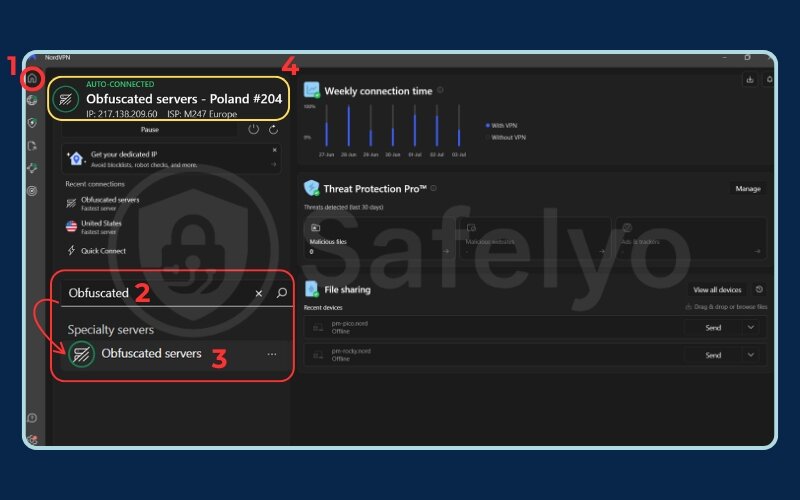Expand Send dropdown for pm-rocky.nord
800x500 pixels.
(751, 355)
